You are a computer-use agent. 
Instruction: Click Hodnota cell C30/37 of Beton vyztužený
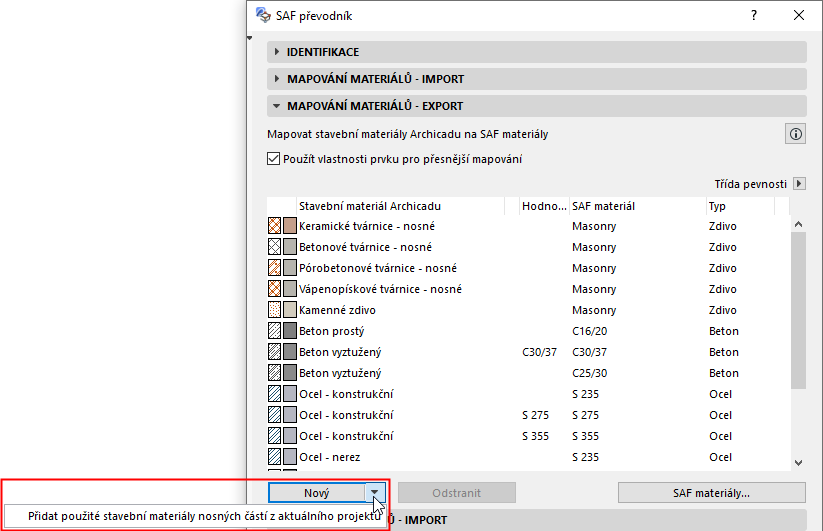point(540,352)
